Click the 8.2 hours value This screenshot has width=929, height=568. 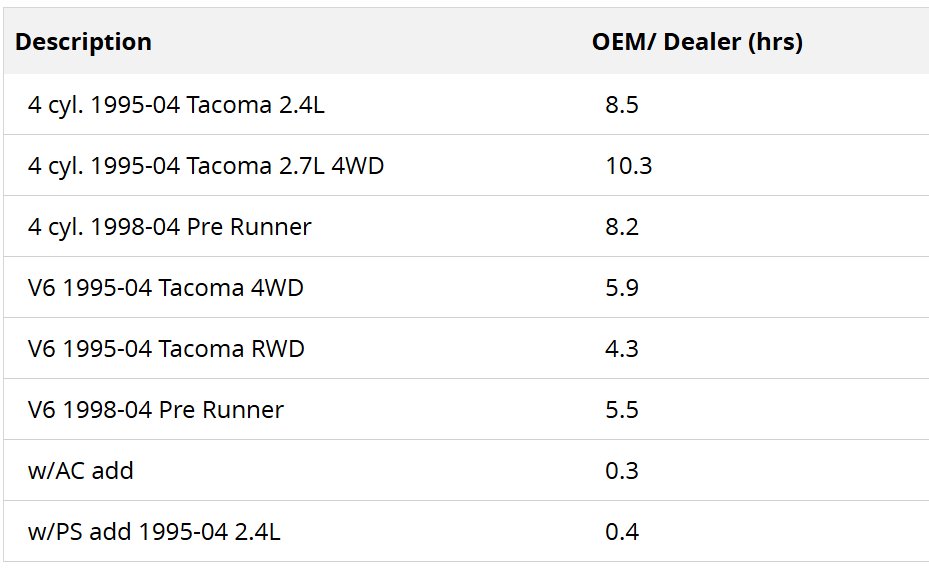(622, 227)
